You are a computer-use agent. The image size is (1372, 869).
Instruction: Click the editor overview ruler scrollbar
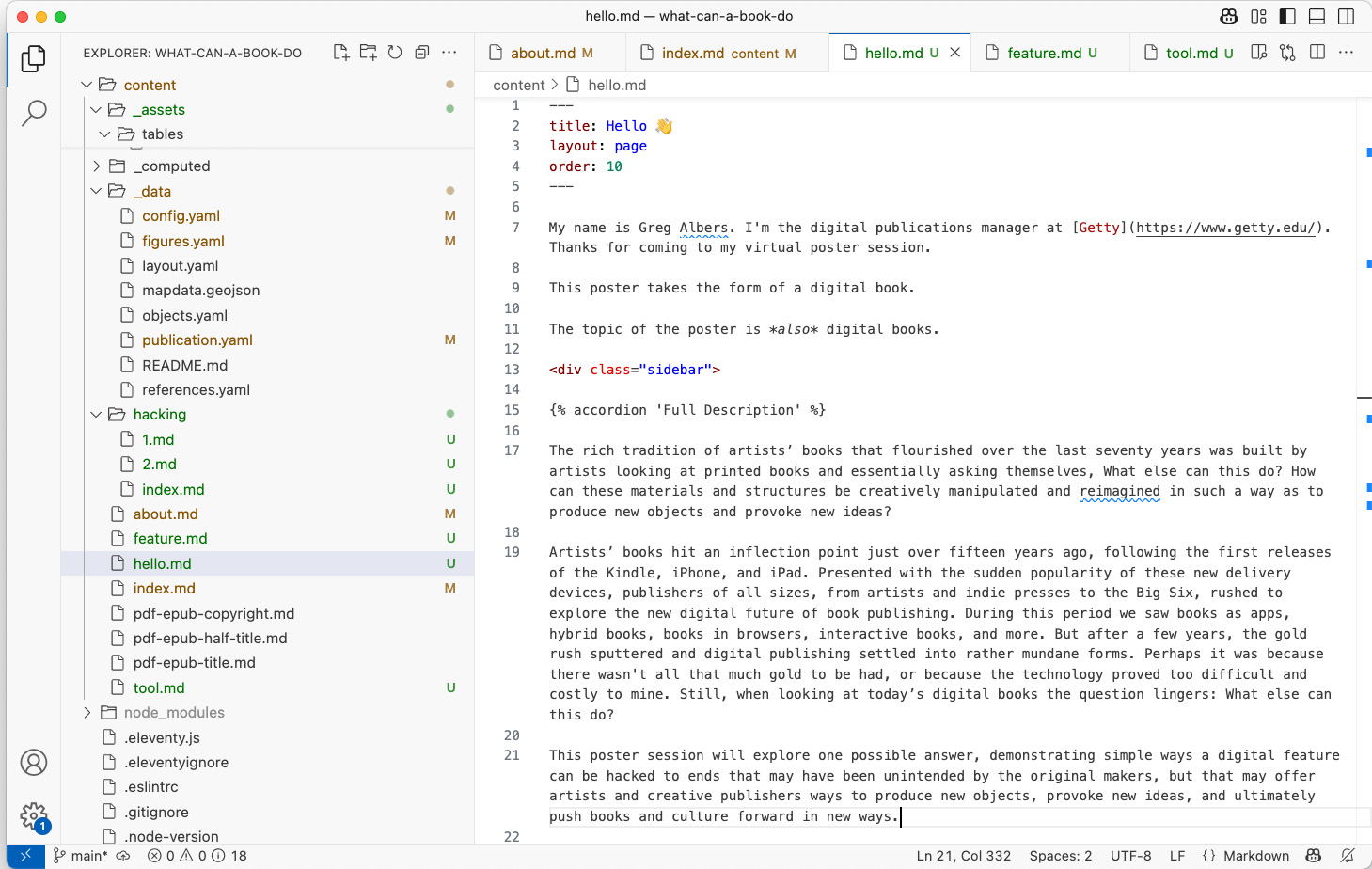tap(1364, 470)
